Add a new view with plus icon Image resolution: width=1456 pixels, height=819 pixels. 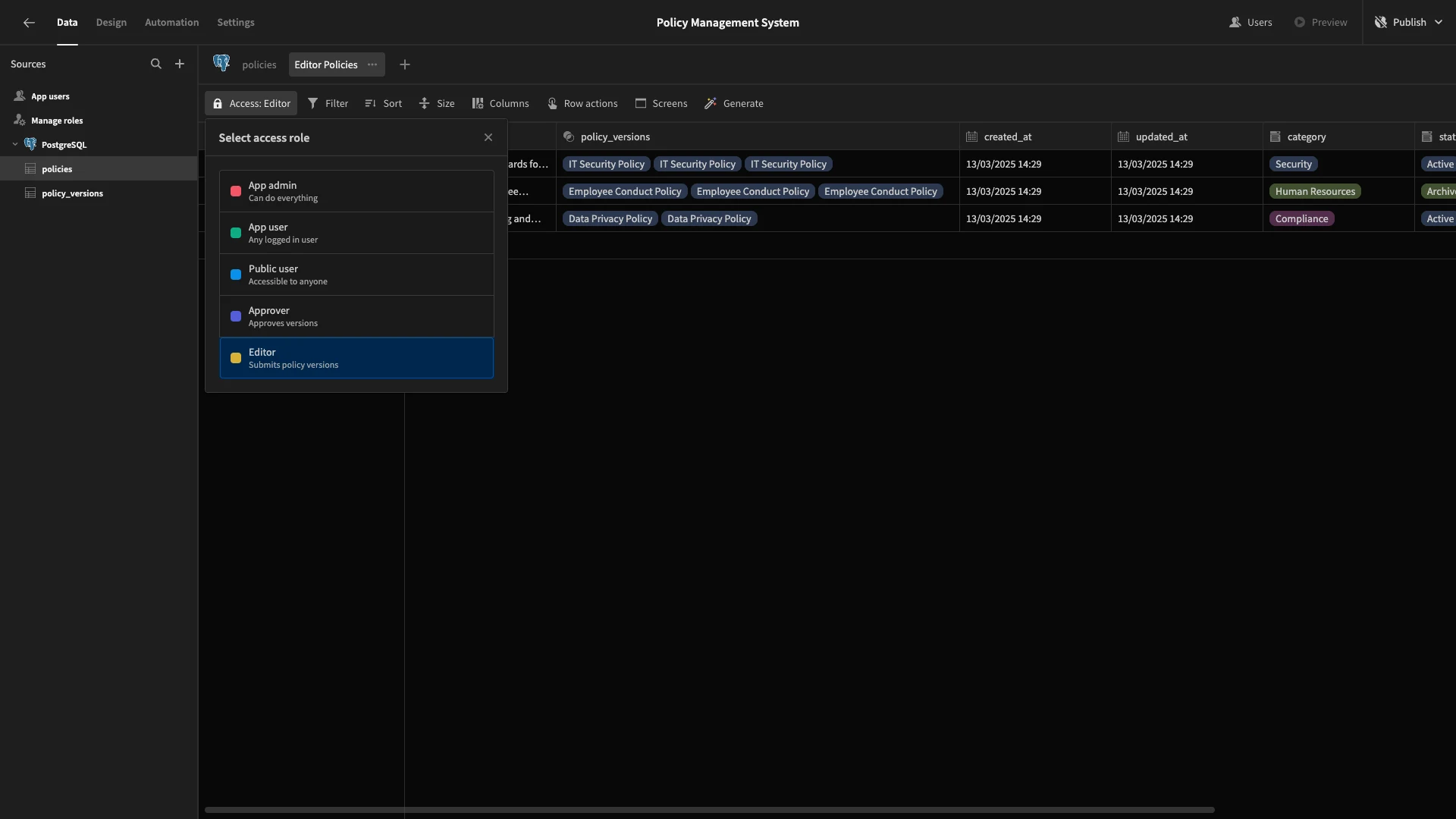(405, 65)
